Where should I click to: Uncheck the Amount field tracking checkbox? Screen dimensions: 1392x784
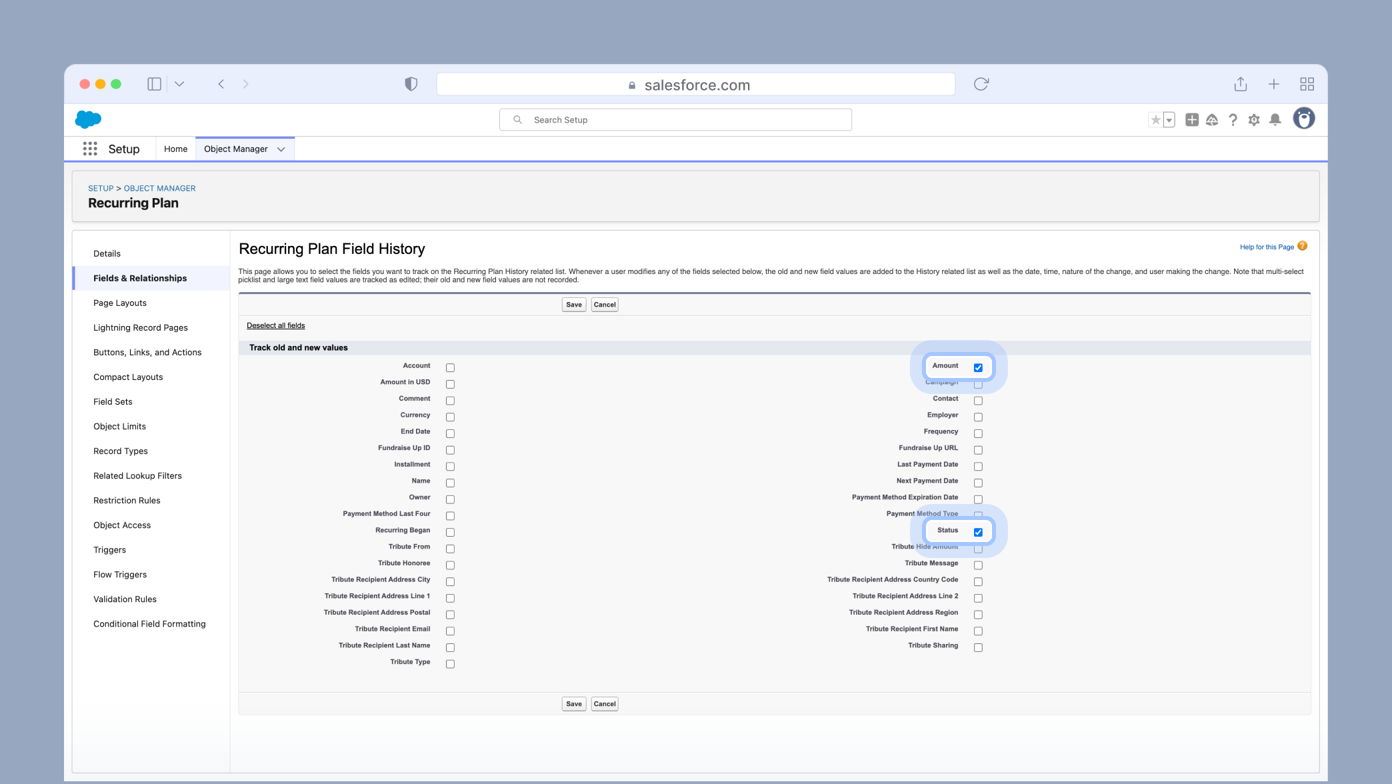click(977, 366)
